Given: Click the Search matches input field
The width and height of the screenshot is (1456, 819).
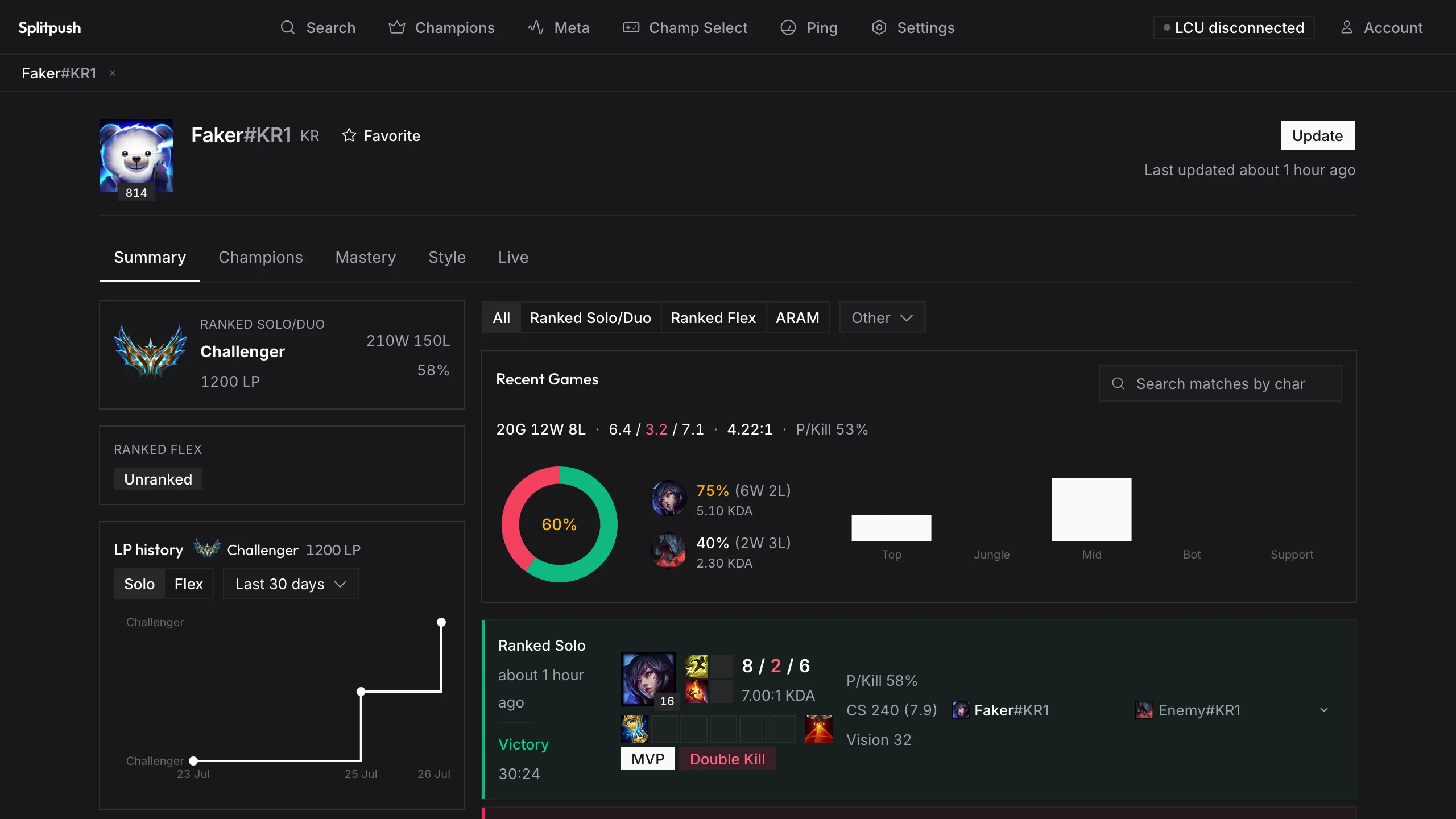Looking at the screenshot, I should [x=1220, y=383].
